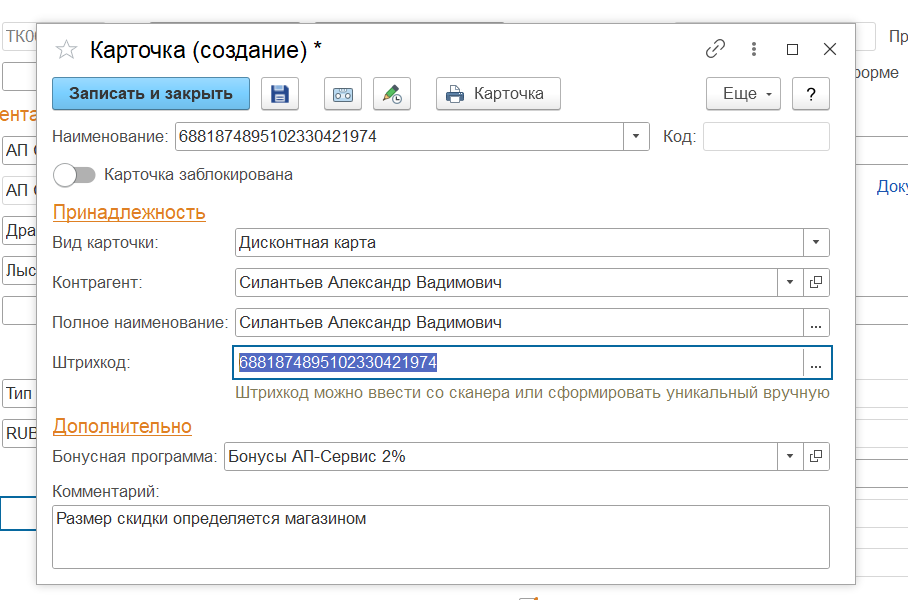
Task: Expand the Наименование dropdown arrow
Action: [x=637, y=137]
